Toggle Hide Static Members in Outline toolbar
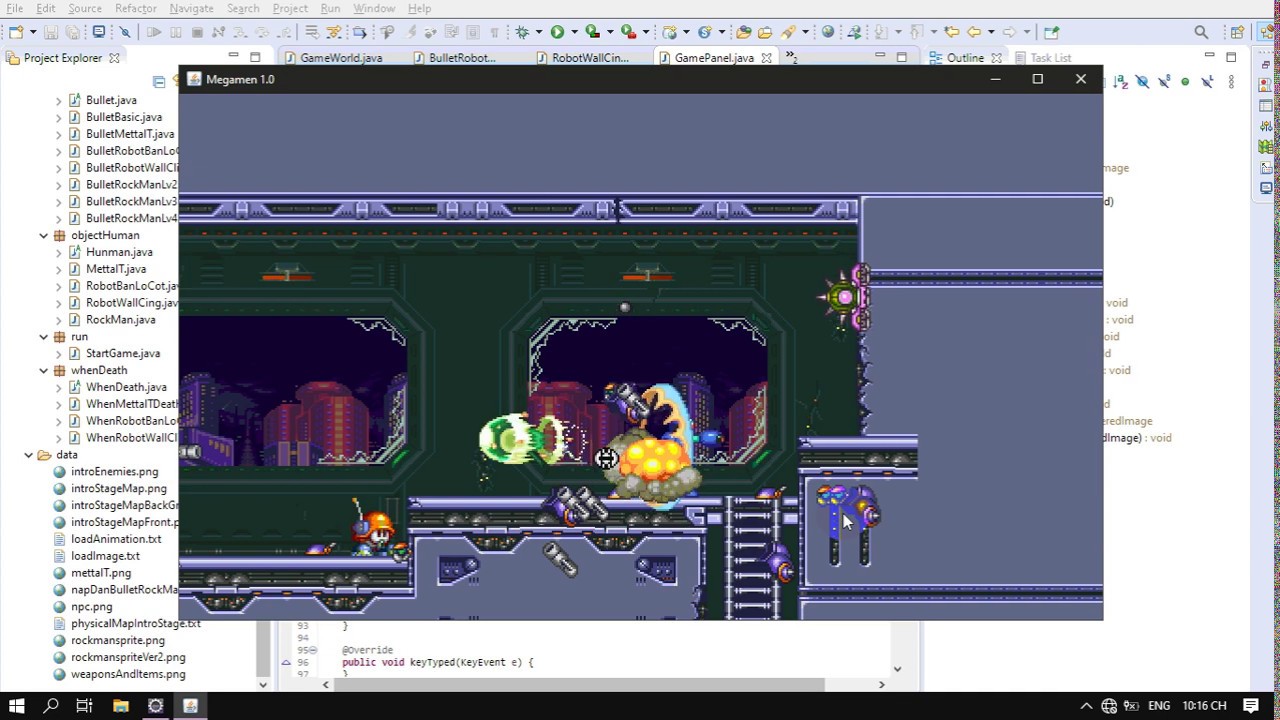Viewport: 1280px width, 720px height. click(1164, 82)
